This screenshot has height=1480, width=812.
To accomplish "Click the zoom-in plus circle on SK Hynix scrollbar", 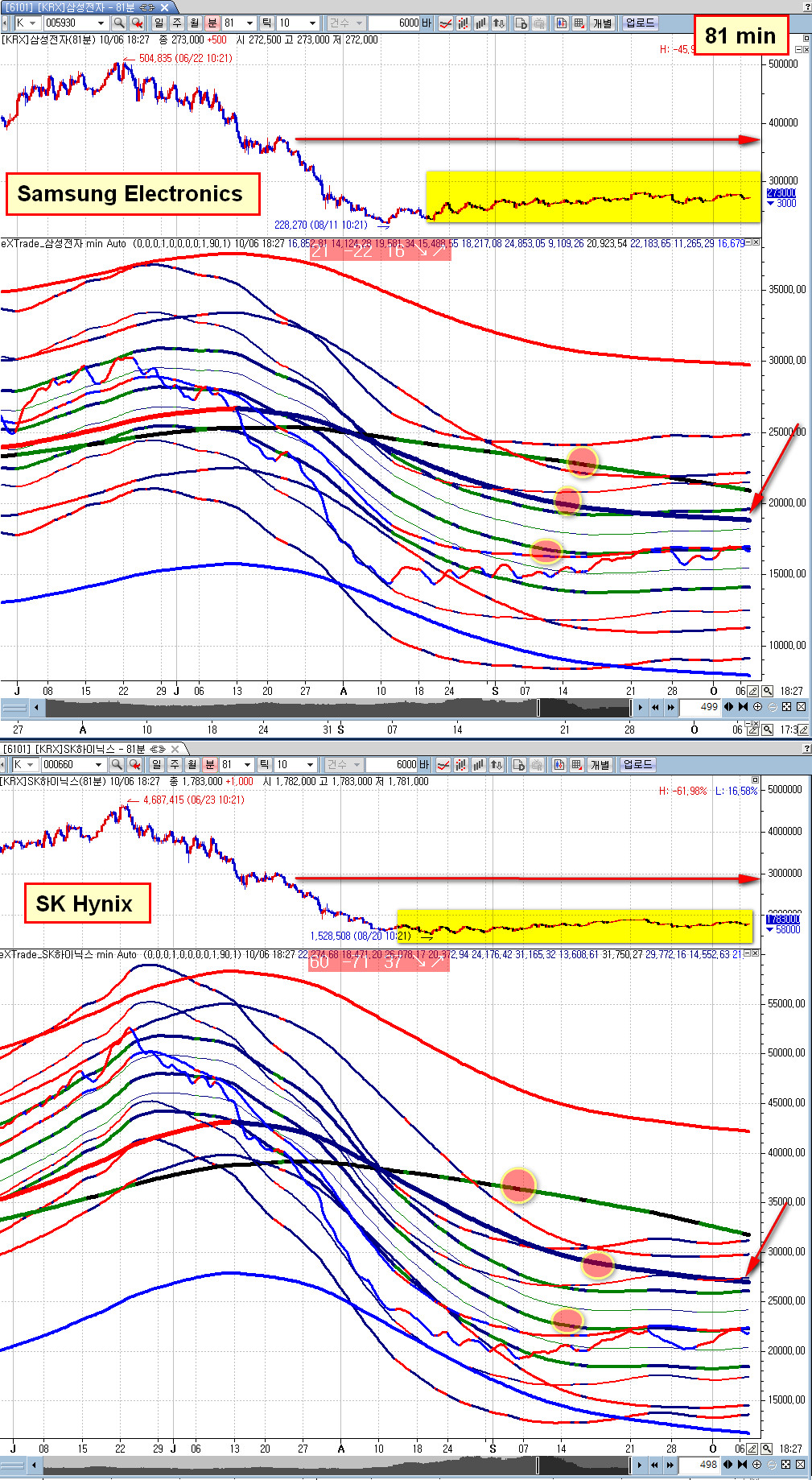I will (756, 1465).
